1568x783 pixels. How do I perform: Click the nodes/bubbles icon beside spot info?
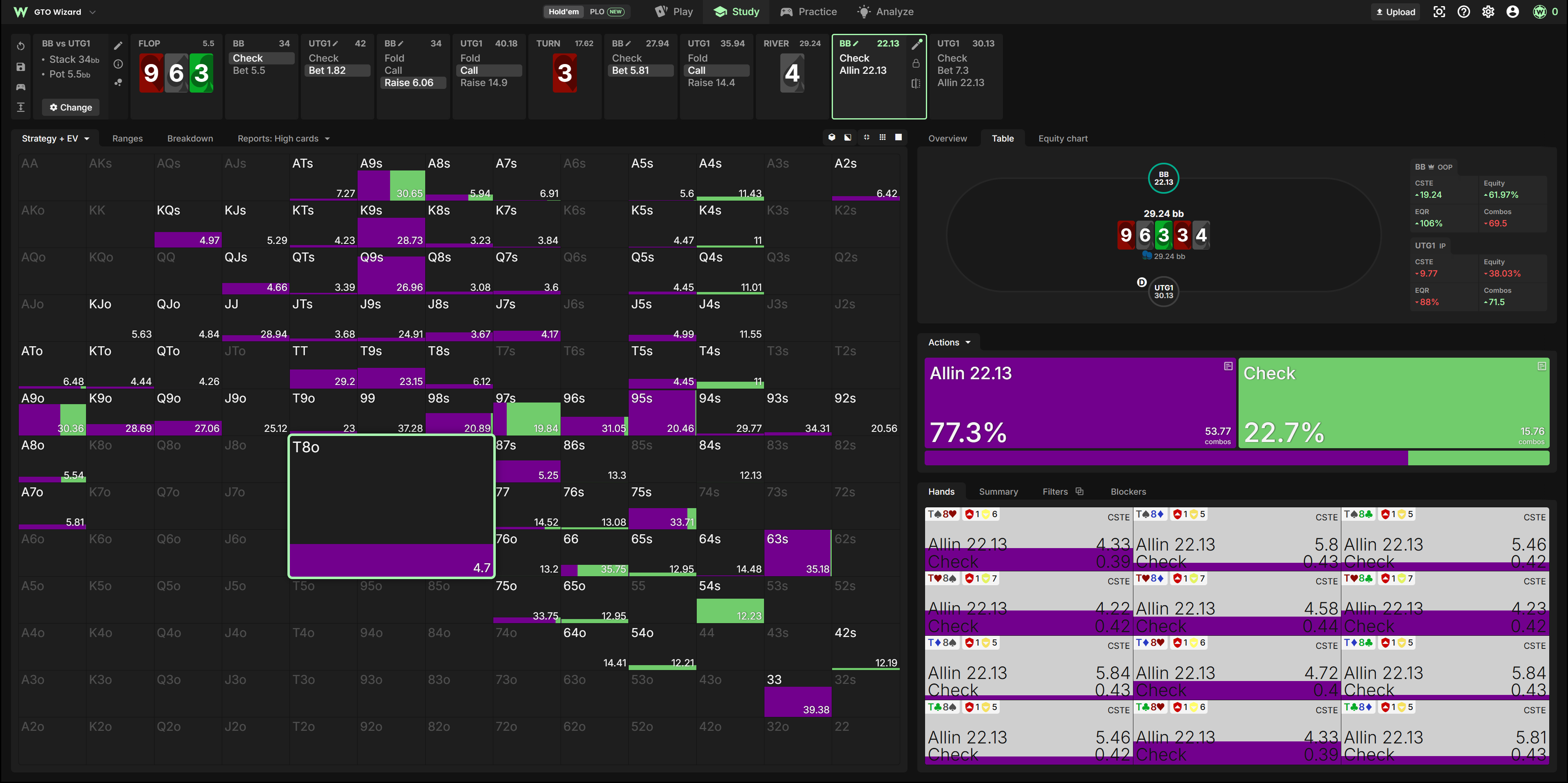tap(118, 82)
